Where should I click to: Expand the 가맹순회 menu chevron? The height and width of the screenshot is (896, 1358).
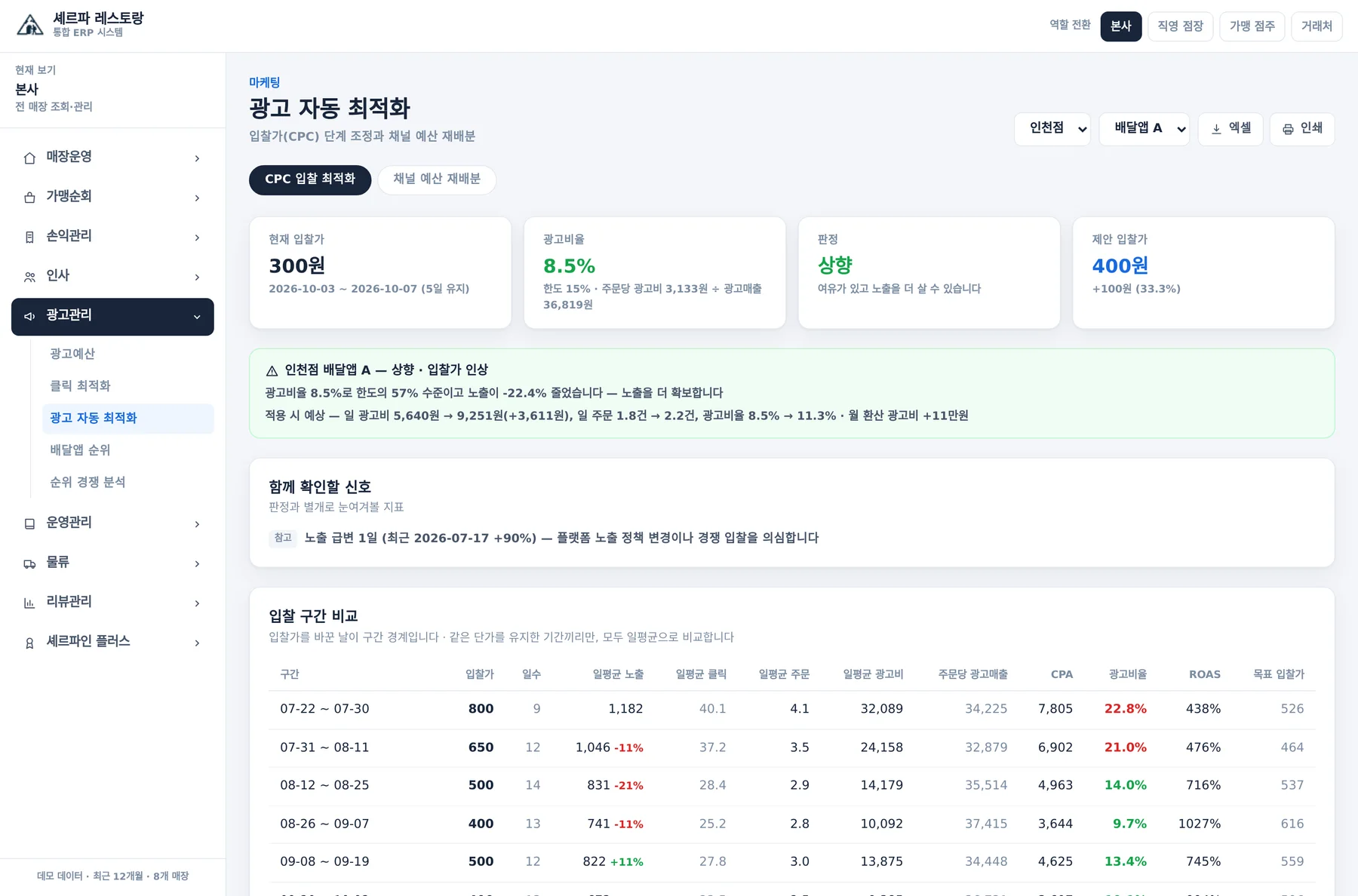pyautogui.click(x=197, y=198)
